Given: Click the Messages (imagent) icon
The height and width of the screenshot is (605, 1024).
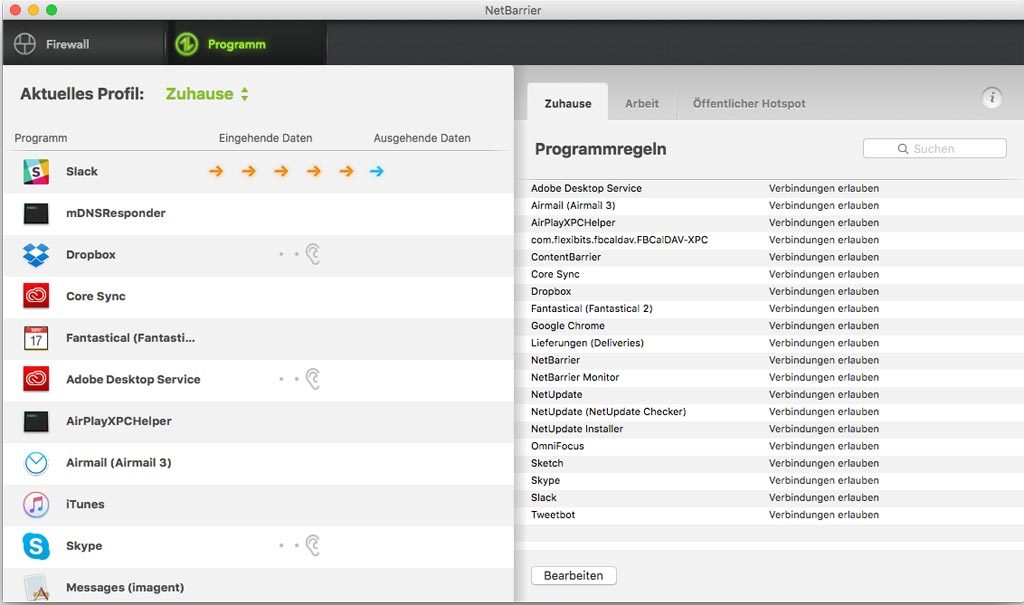Looking at the screenshot, I should pyautogui.click(x=36, y=587).
